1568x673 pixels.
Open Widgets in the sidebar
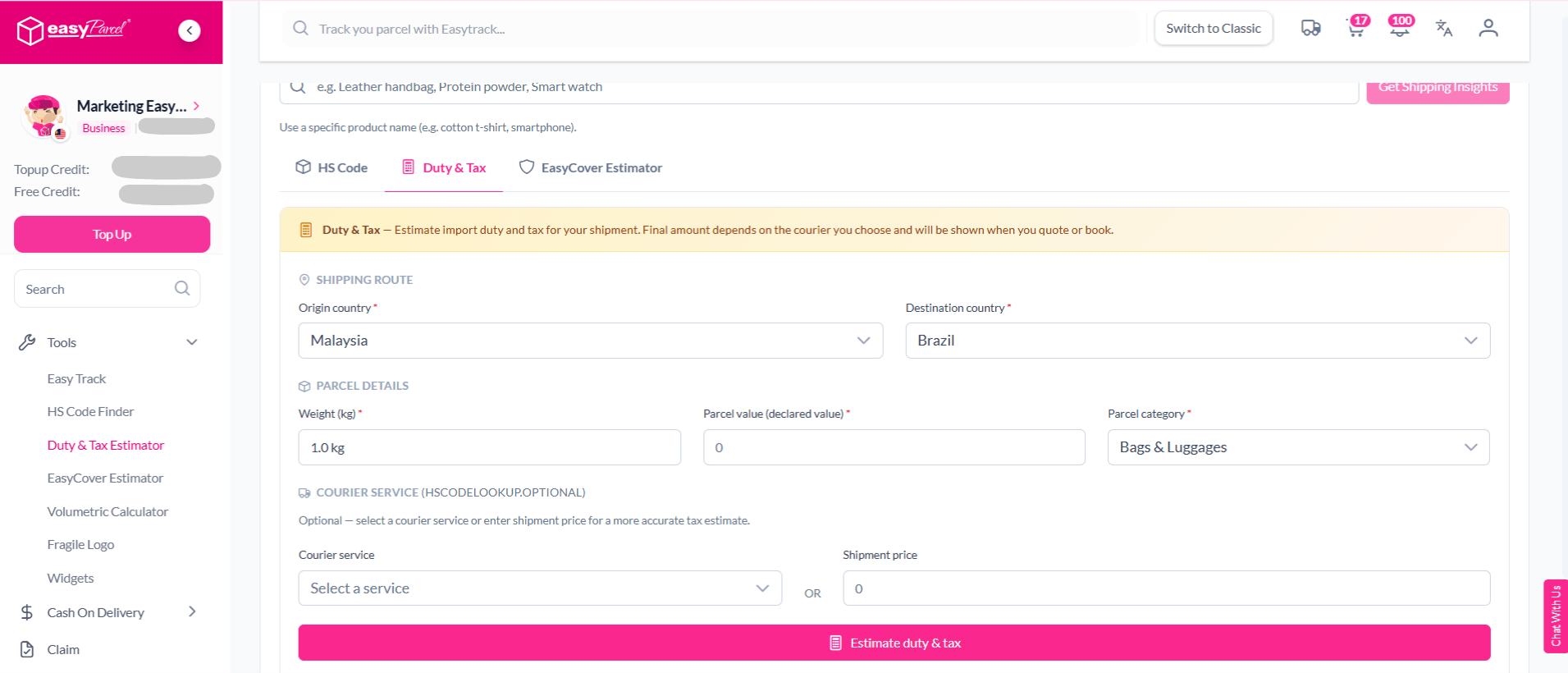[x=71, y=578]
